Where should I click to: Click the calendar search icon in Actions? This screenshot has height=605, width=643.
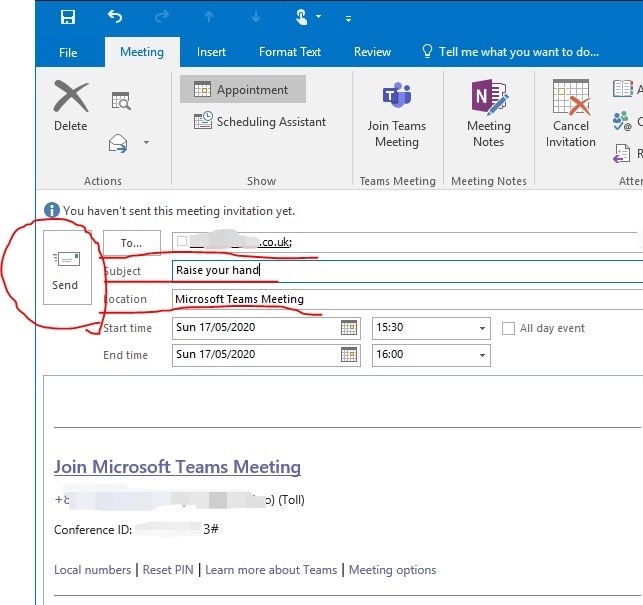[x=121, y=101]
